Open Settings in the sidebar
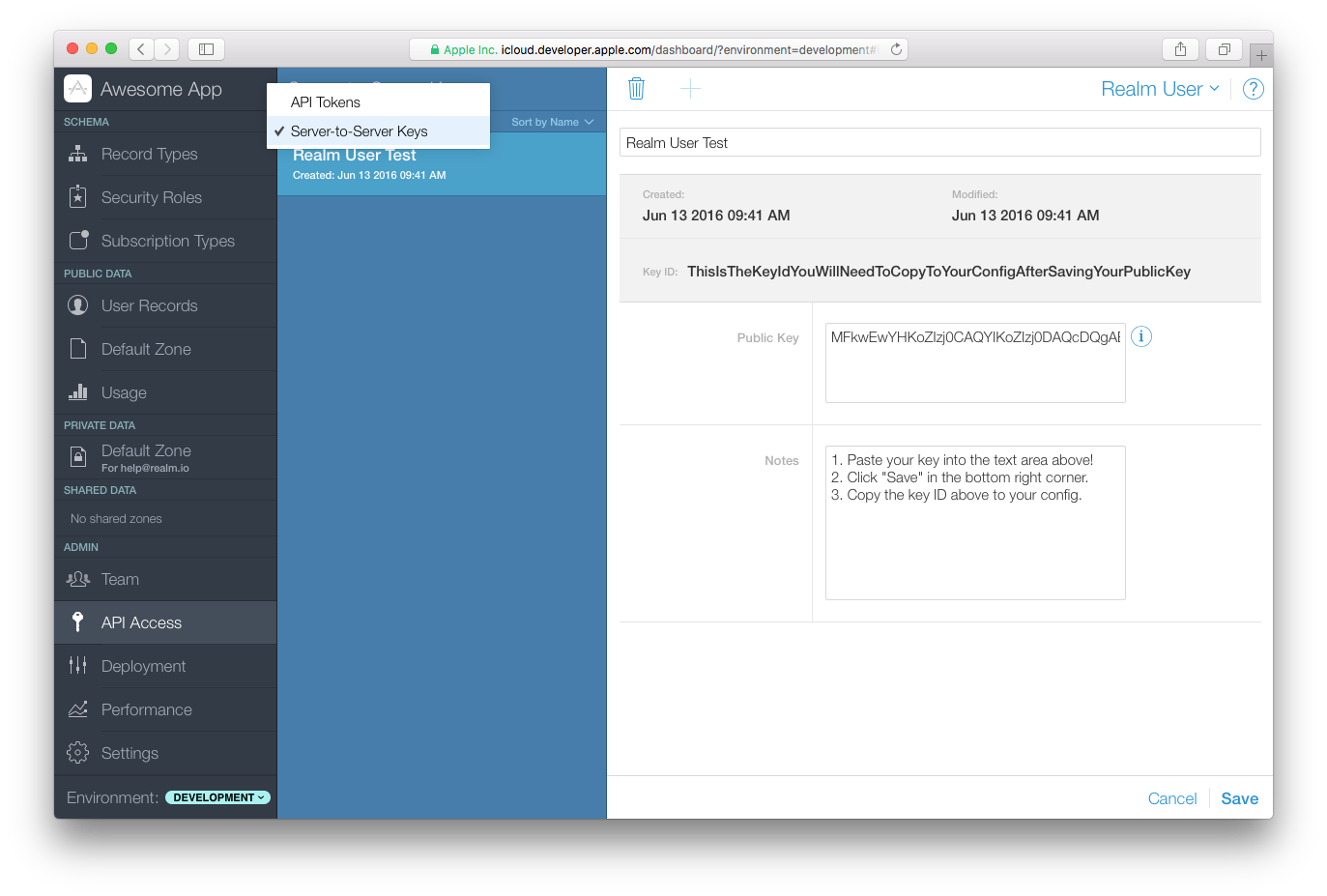 pyautogui.click(x=165, y=753)
